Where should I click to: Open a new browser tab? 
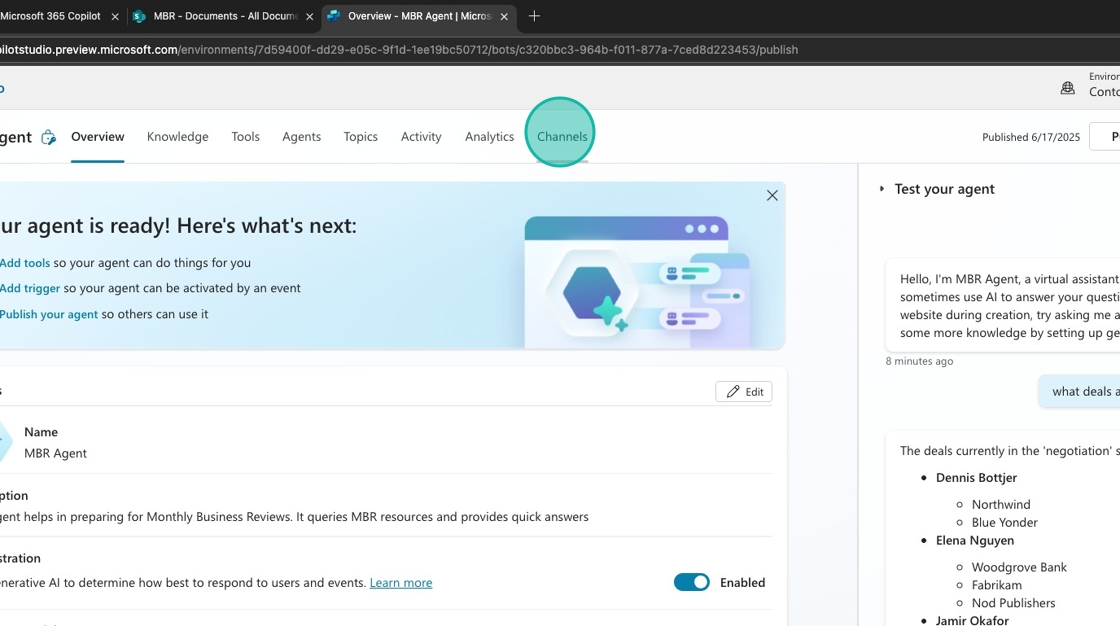(534, 16)
